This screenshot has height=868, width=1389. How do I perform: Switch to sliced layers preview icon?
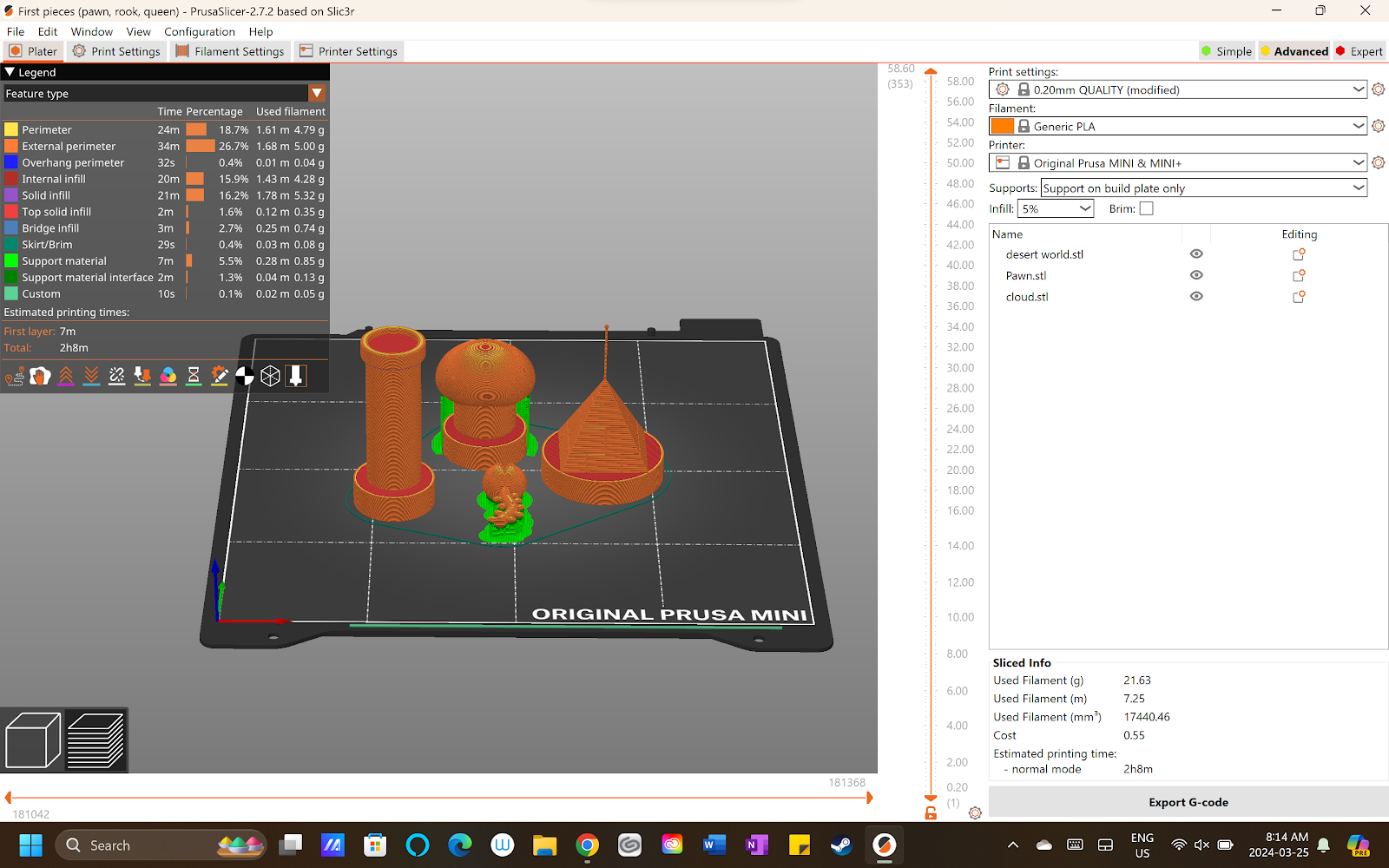95,740
